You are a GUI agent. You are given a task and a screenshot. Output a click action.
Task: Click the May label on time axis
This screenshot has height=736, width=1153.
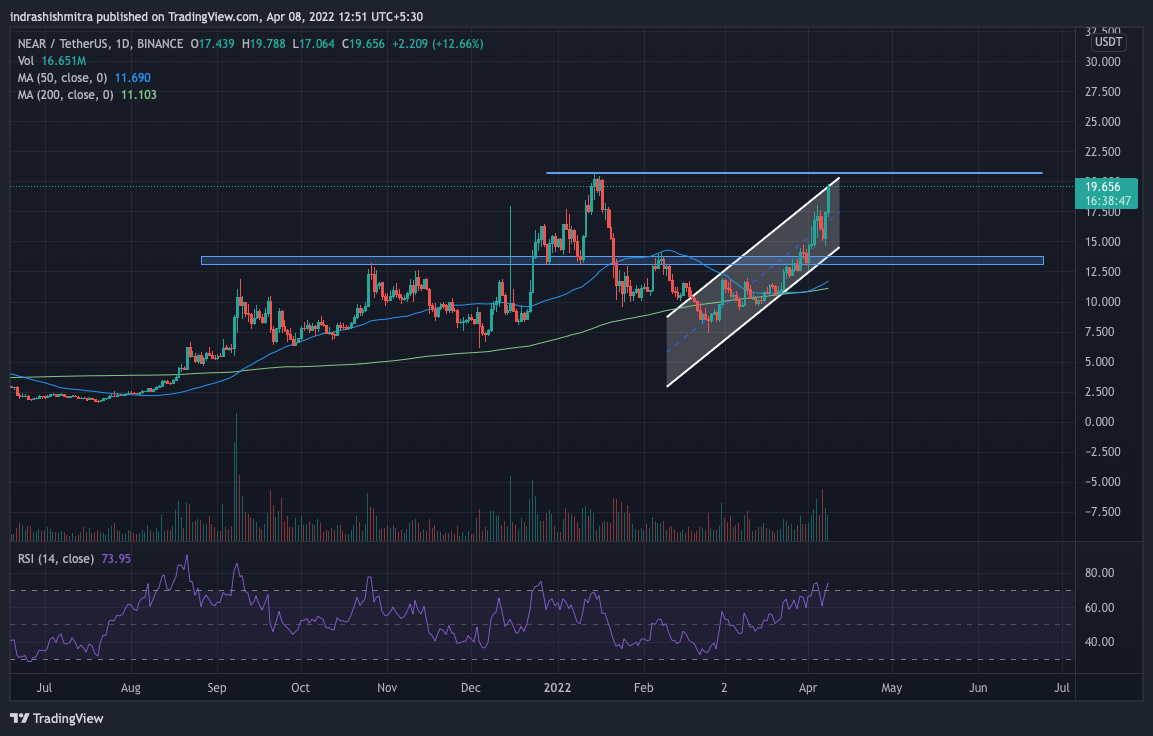[891, 688]
